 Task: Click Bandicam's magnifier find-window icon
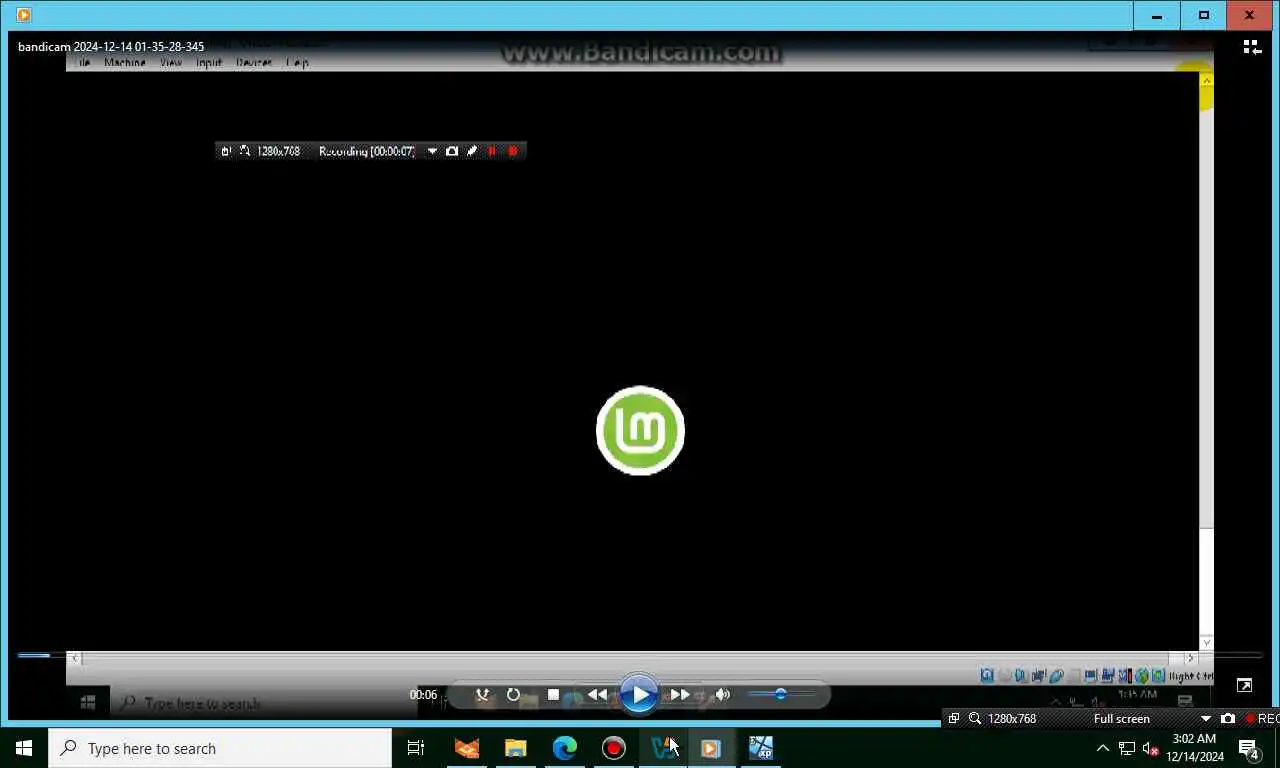click(975, 719)
